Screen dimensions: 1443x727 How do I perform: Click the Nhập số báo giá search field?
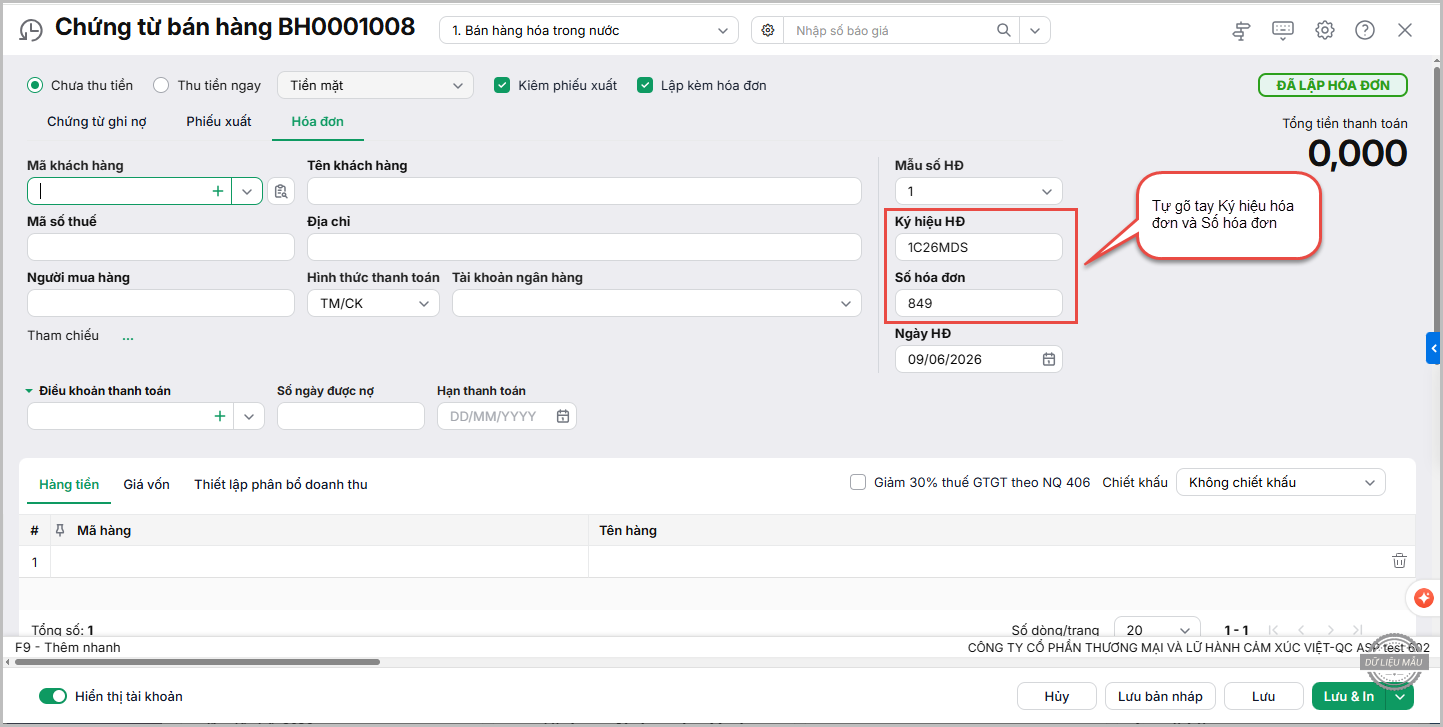[889, 30]
